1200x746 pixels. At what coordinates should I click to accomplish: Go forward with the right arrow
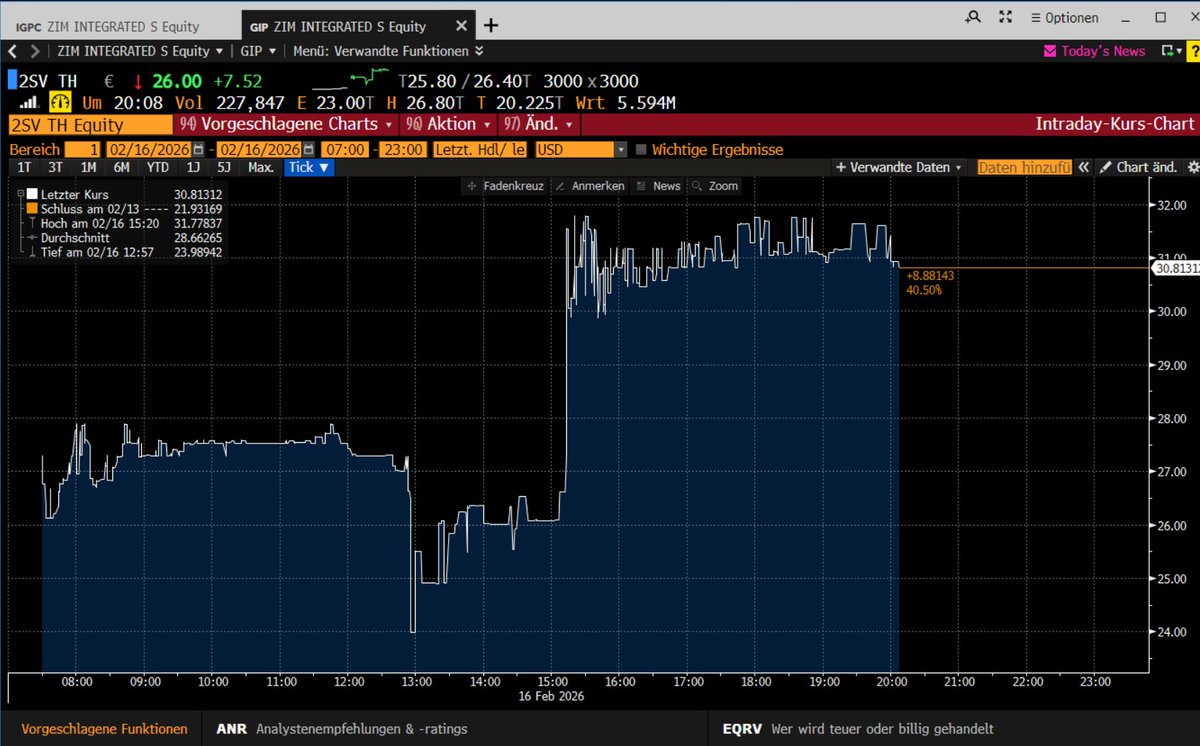tap(35, 51)
